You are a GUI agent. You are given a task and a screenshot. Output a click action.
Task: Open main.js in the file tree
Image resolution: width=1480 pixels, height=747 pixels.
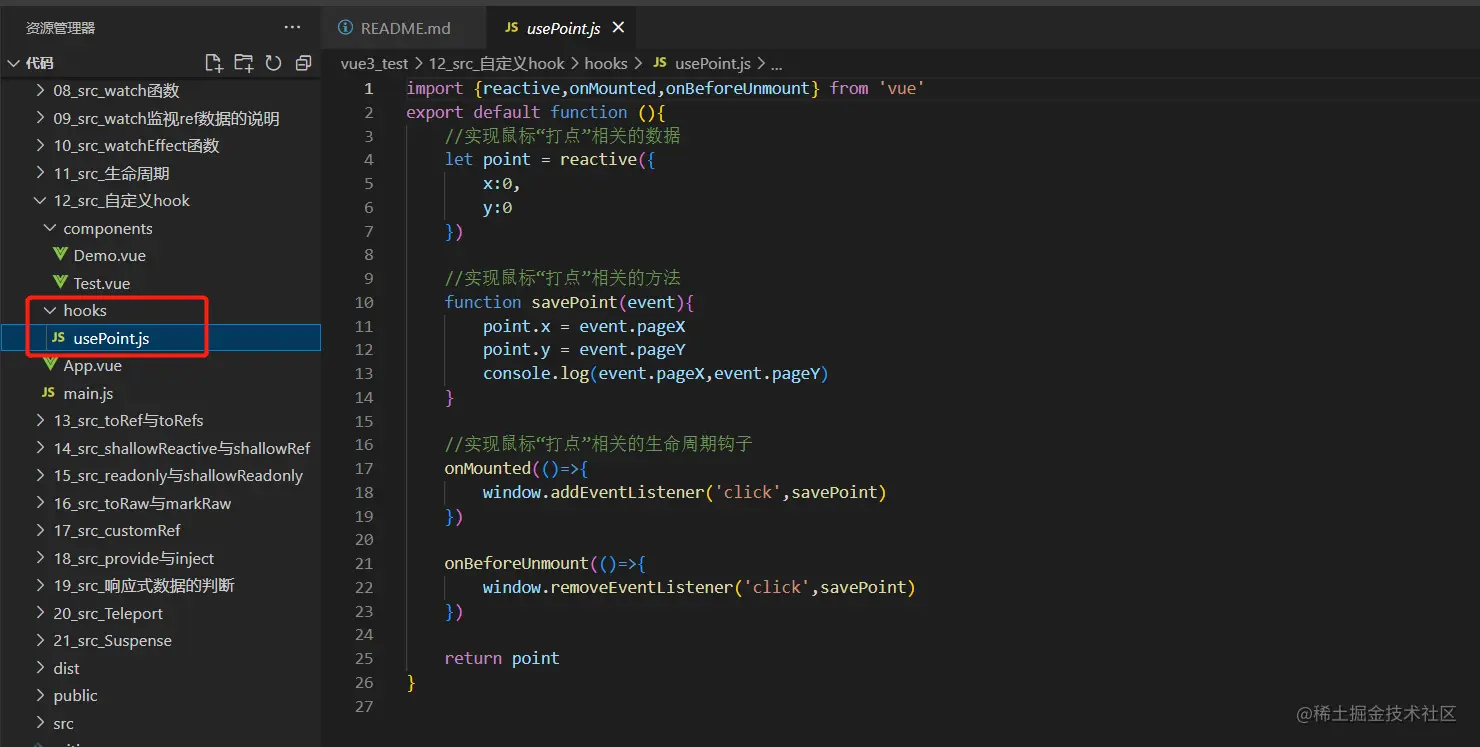(x=88, y=393)
